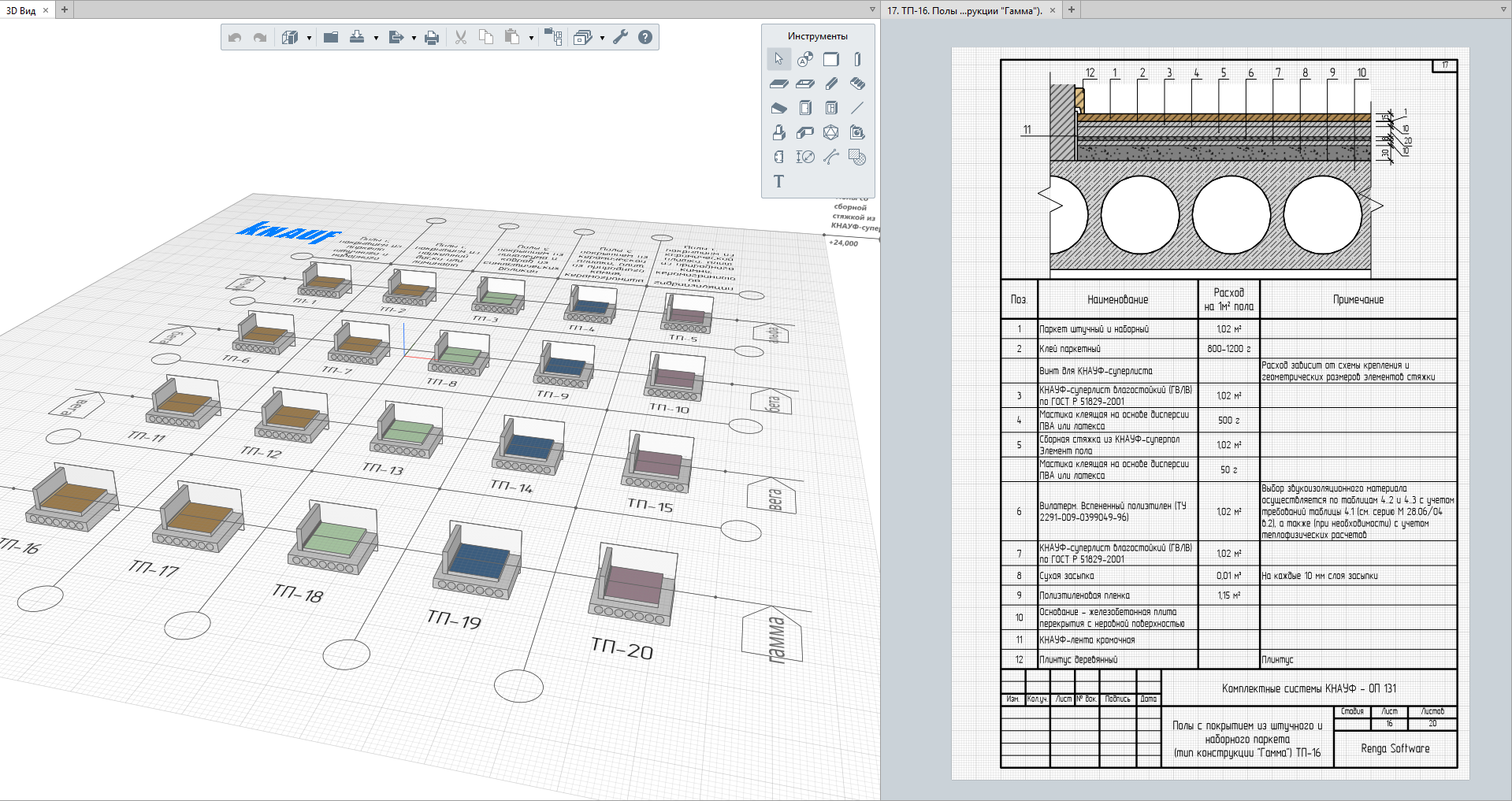Screen dimensions: 1512x801
Task: Add new tab beside the ТП-16 drawing tab
Action: [1072, 9]
